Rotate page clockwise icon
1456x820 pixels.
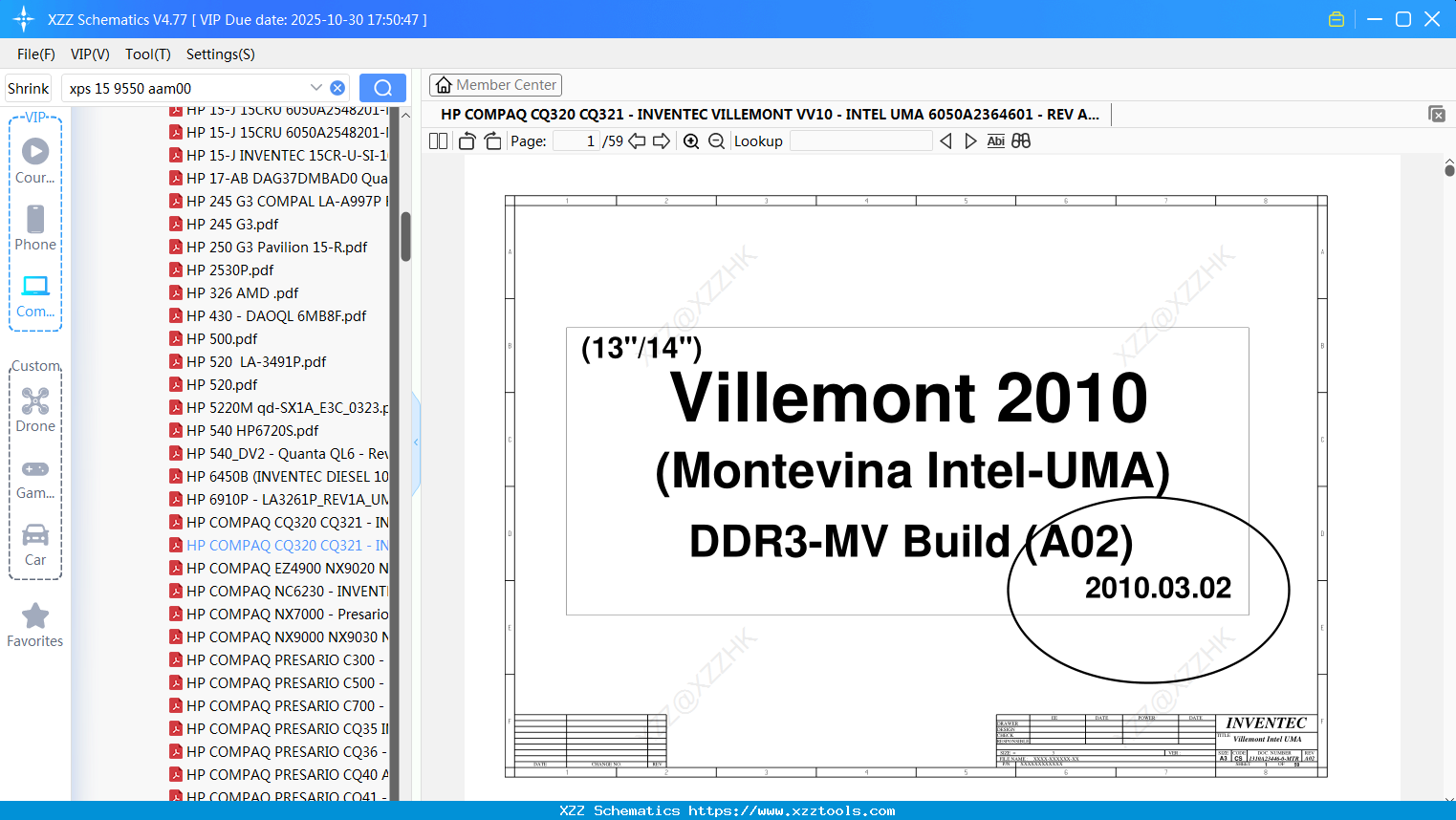pos(492,141)
